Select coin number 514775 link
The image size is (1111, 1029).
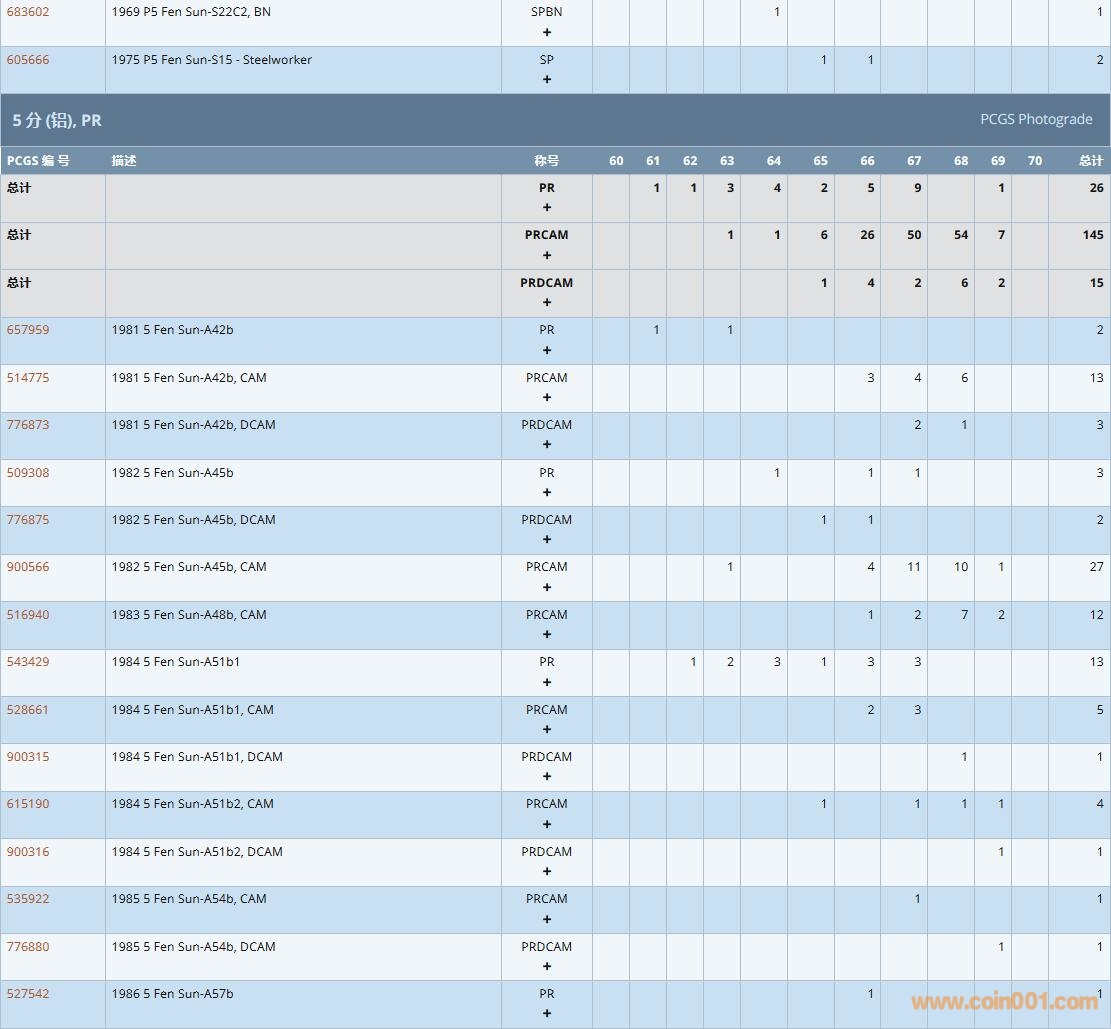coord(28,378)
